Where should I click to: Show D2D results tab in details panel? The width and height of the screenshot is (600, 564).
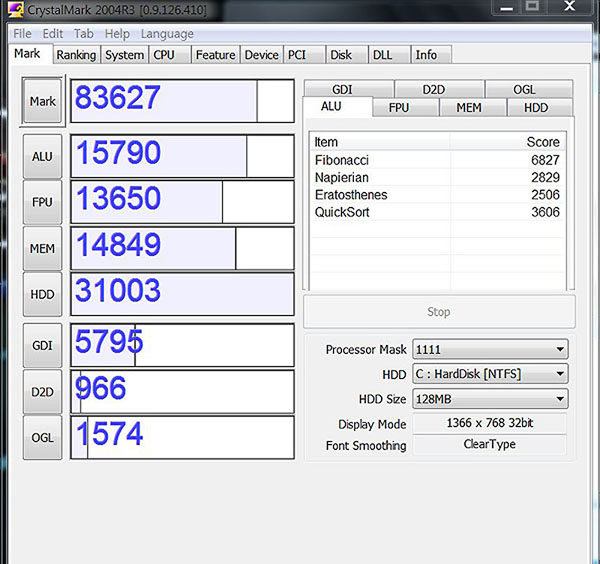[439, 89]
